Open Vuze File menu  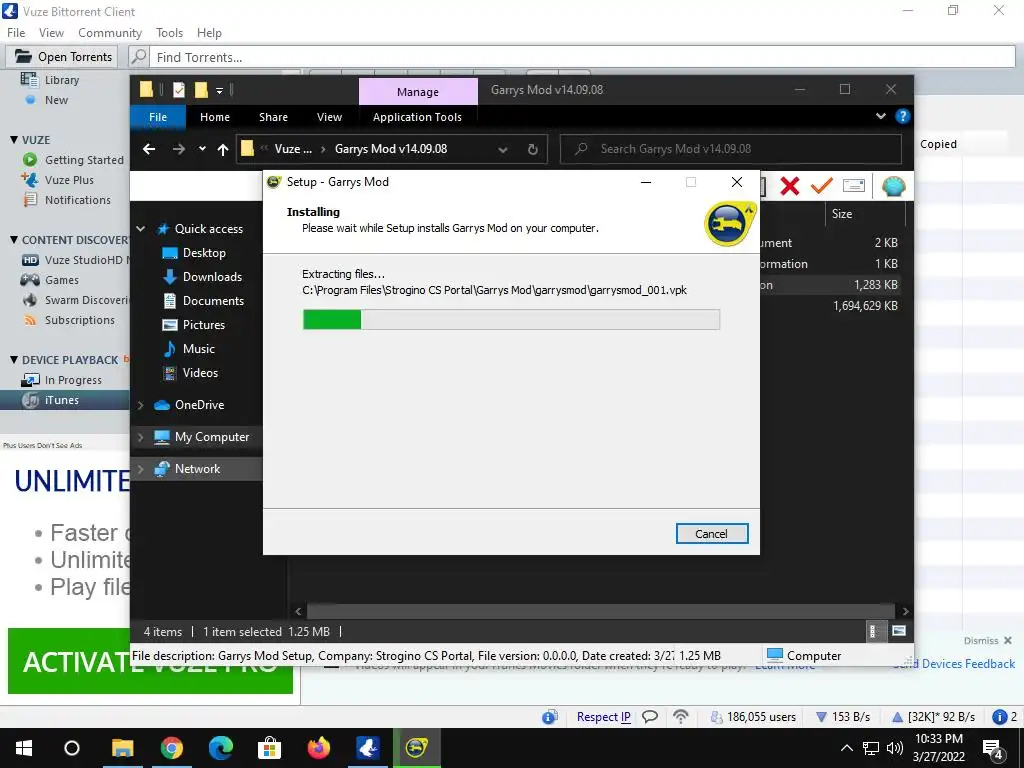(x=16, y=33)
